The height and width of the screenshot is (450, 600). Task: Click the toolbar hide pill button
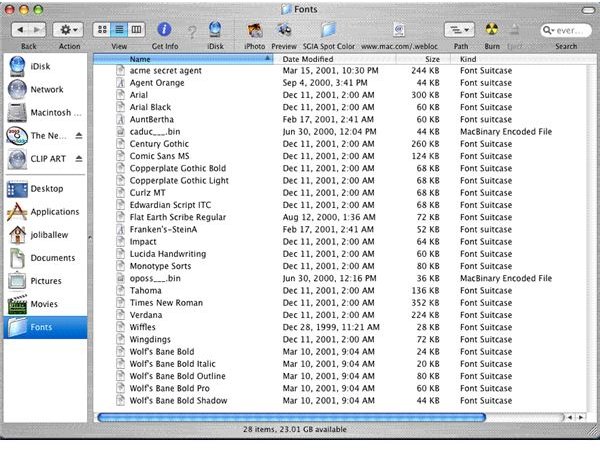588,10
